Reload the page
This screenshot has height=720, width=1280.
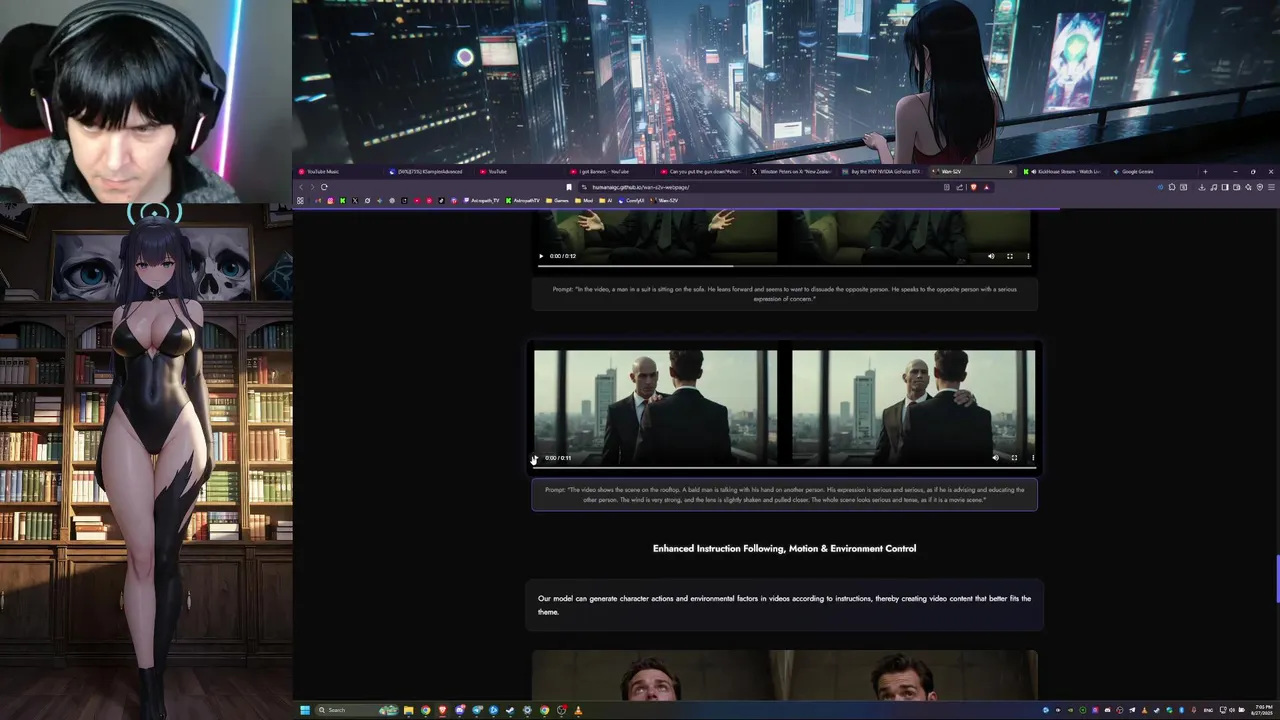click(x=324, y=187)
